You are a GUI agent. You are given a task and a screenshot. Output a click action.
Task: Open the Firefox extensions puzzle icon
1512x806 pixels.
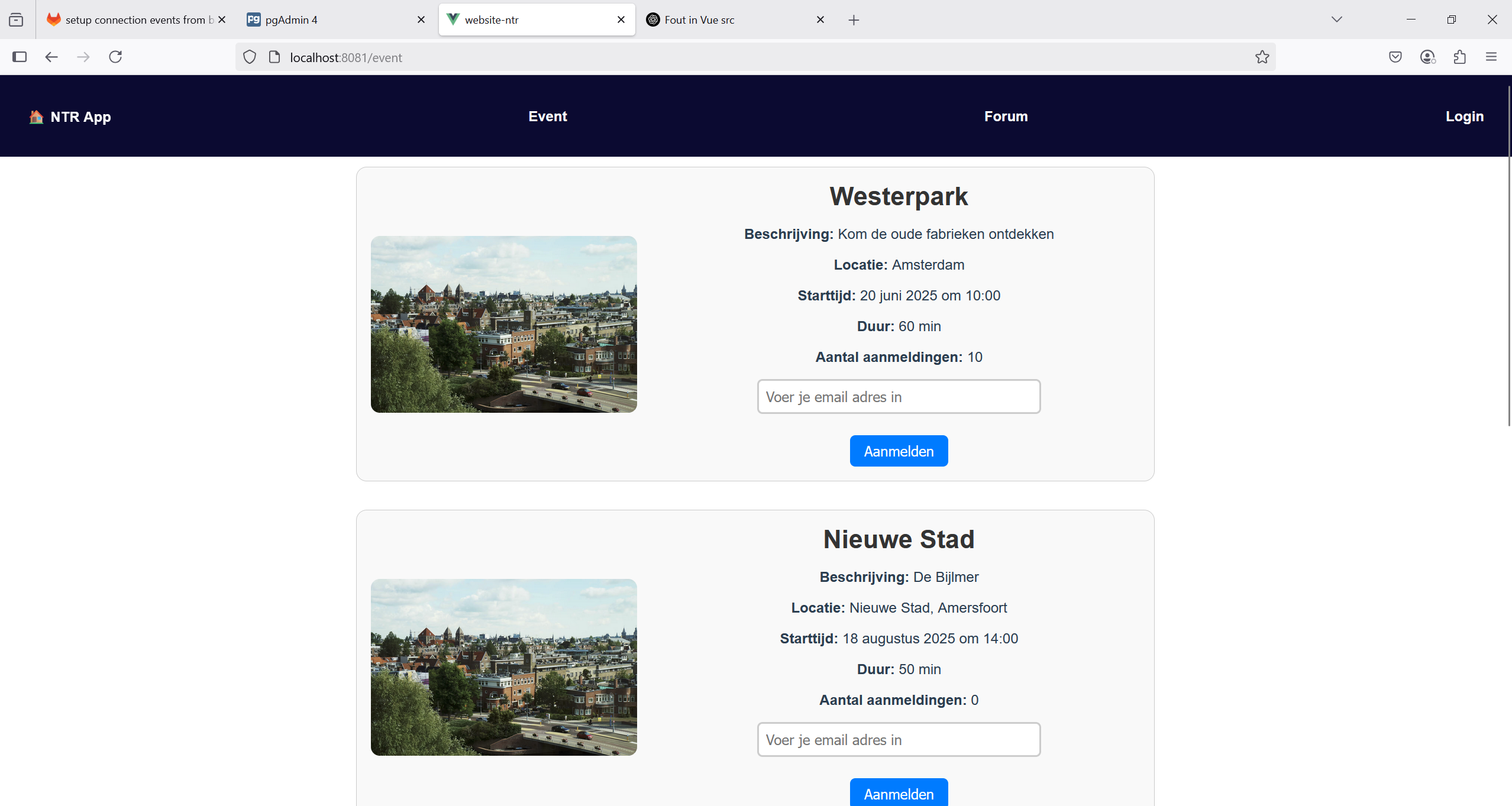[x=1459, y=57]
